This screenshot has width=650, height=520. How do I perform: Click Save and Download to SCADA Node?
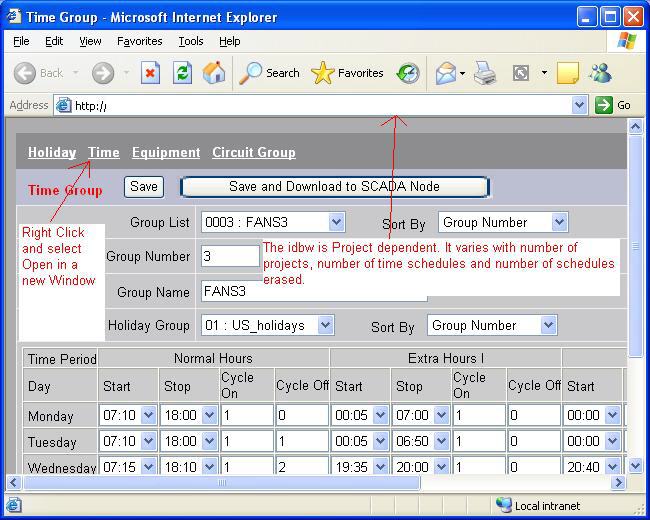(335, 187)
